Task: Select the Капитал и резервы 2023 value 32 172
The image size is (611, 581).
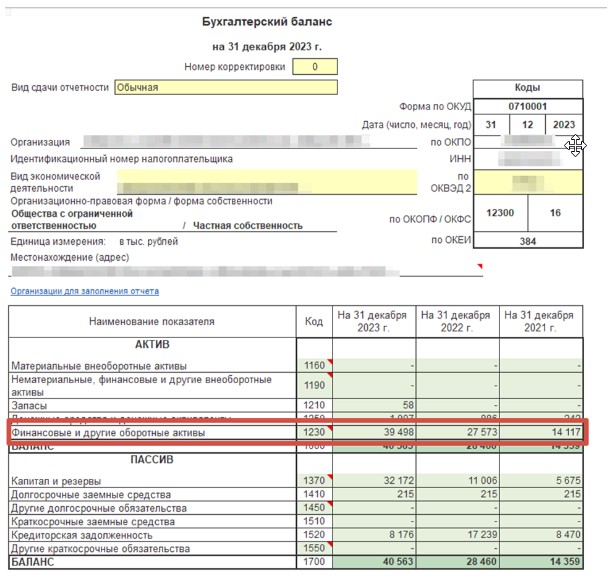Action: pyautogui.click(x=374, y=480)
